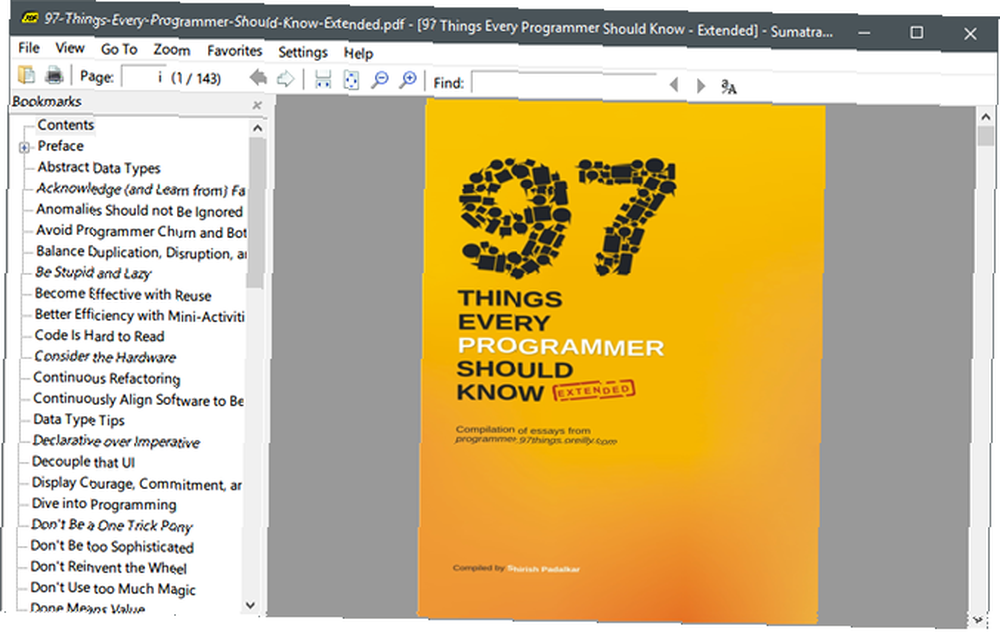Select Don't Be a One Trick Pony bookmark
Screen dimensions: 1000x632
[x=112, y=525]
